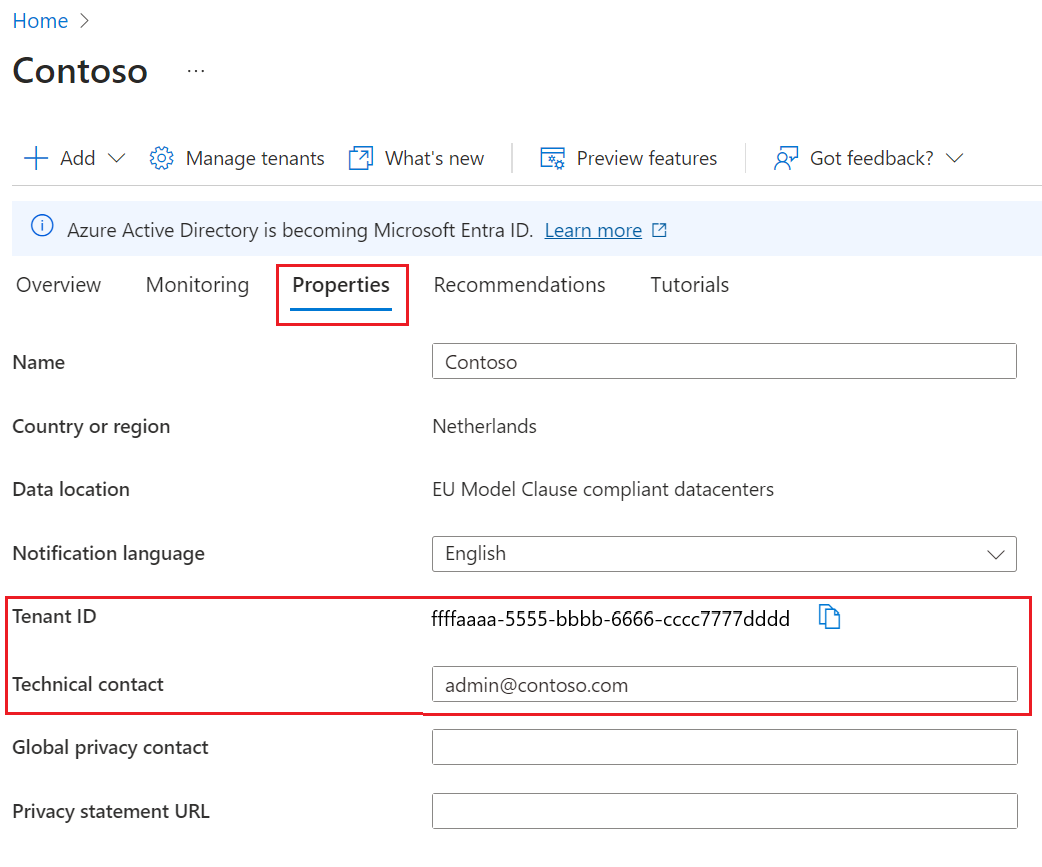
Task: Click the info icon in the banner
Action: point(43,226)
